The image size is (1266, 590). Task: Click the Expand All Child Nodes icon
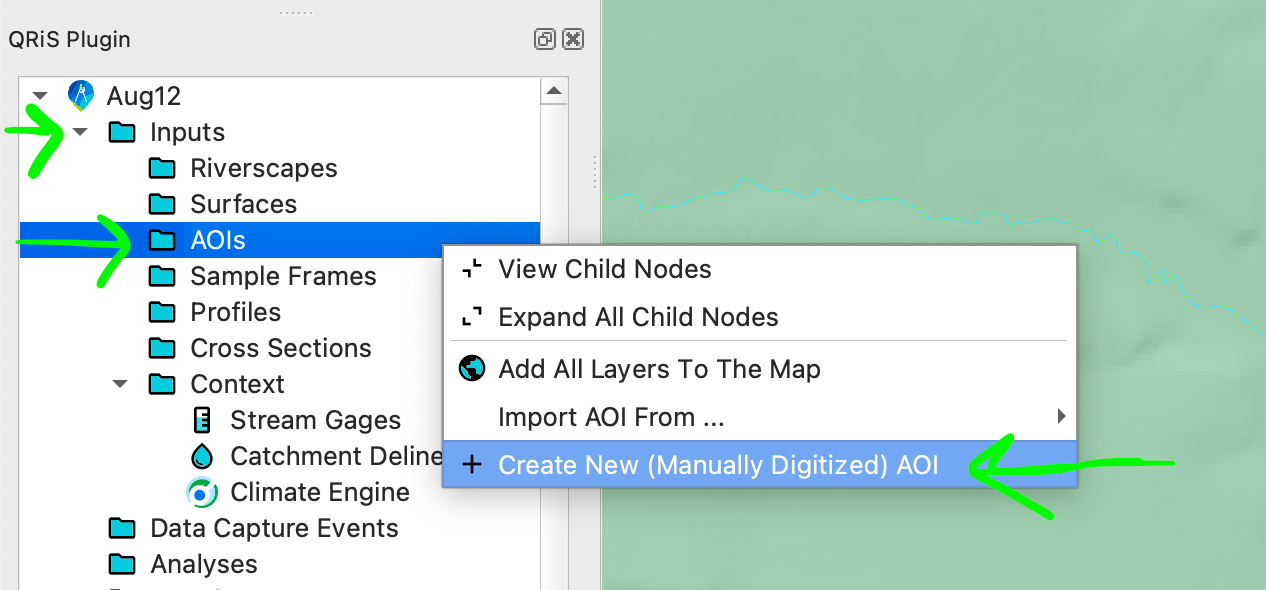tap(471, 317)
